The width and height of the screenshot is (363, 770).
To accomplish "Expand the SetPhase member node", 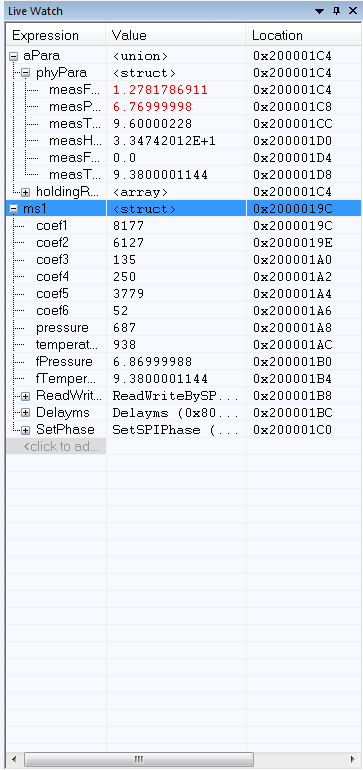I will click(x=26, y=430).
